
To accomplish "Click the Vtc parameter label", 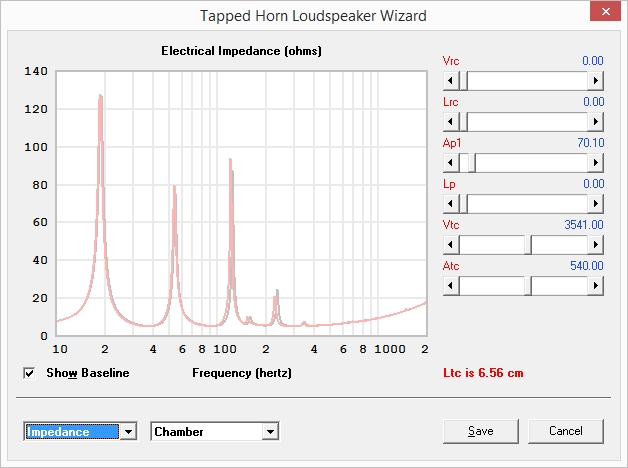I will (451, 225).
